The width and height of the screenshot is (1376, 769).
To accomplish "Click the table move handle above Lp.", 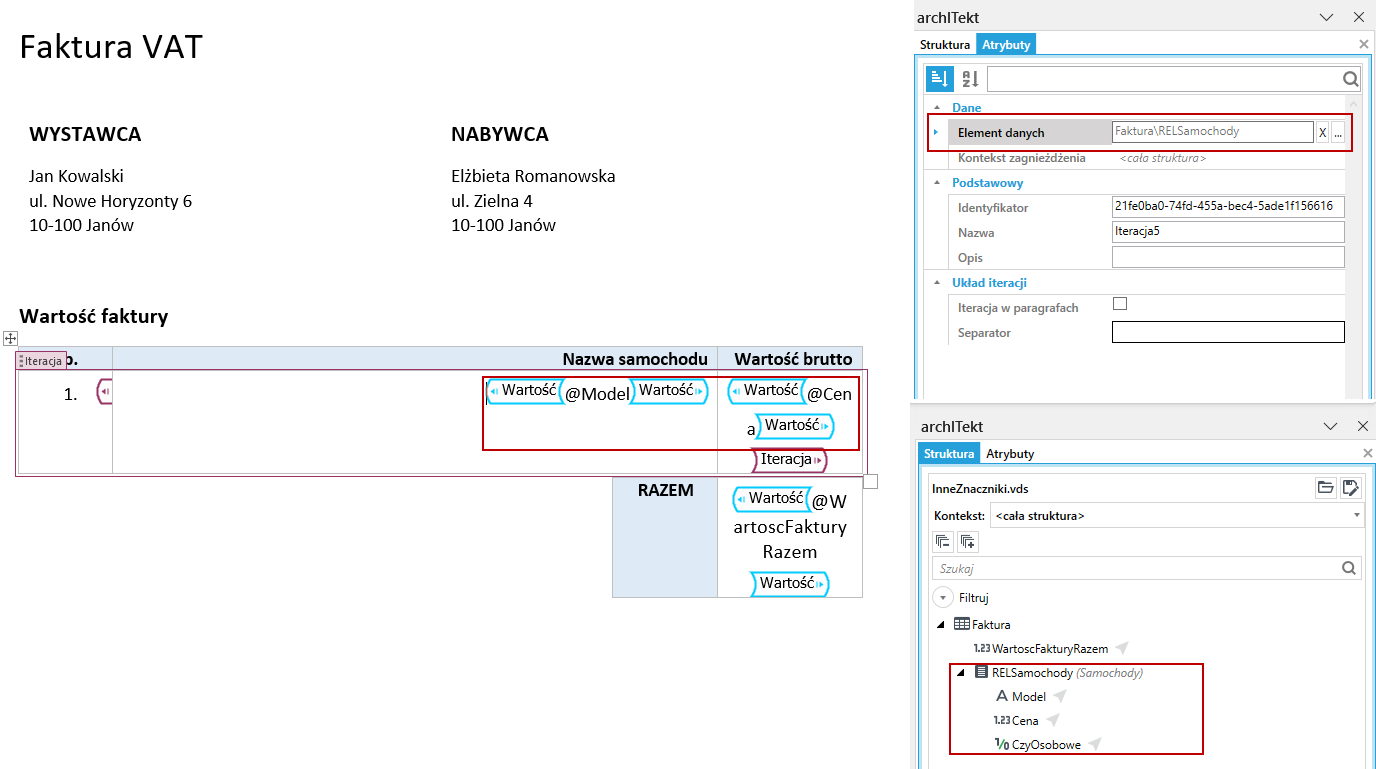I will (10, 338).
